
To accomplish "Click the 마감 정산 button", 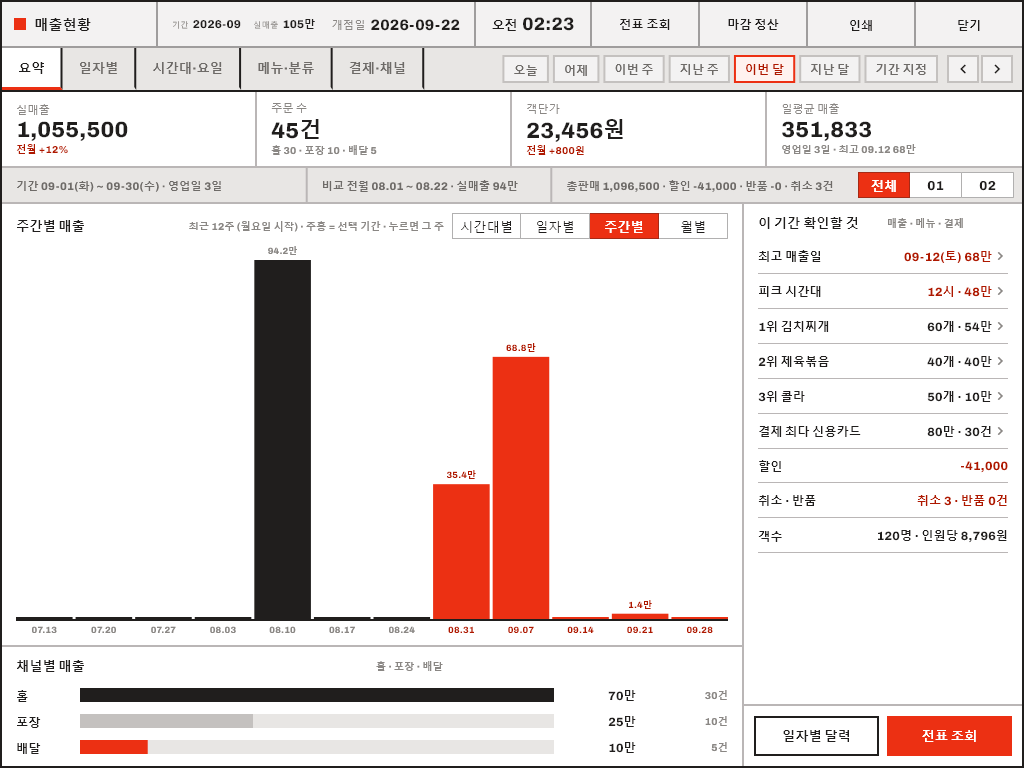I will pos(753,24).
